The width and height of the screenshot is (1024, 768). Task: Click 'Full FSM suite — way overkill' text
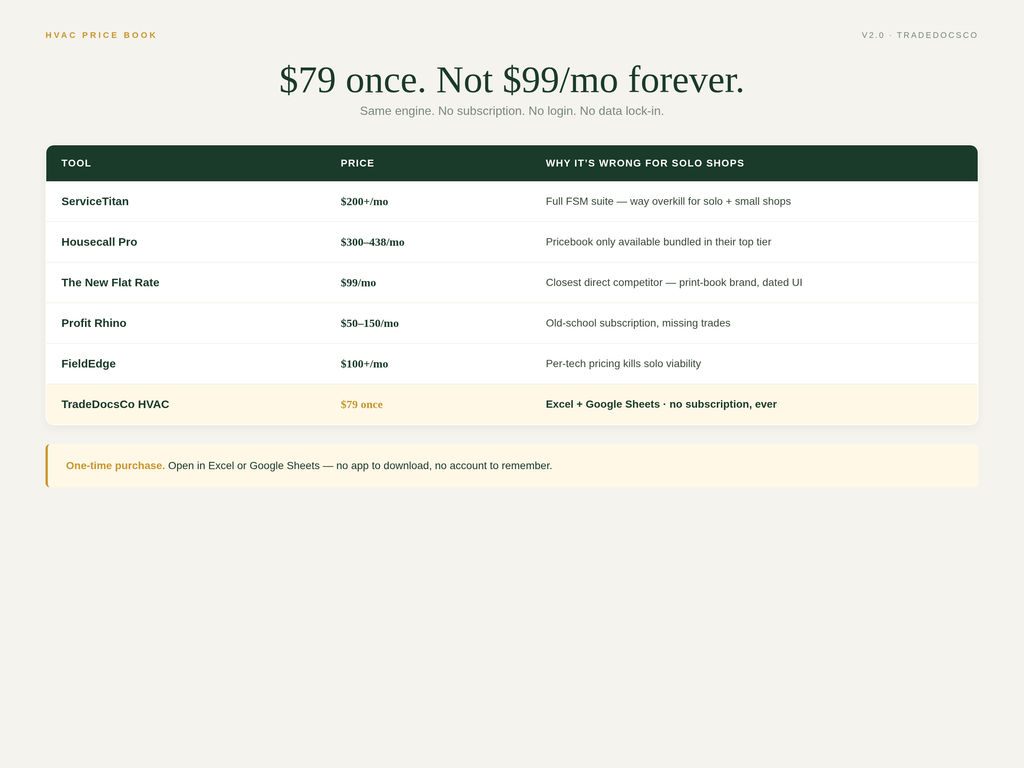(x=668, y=201)
